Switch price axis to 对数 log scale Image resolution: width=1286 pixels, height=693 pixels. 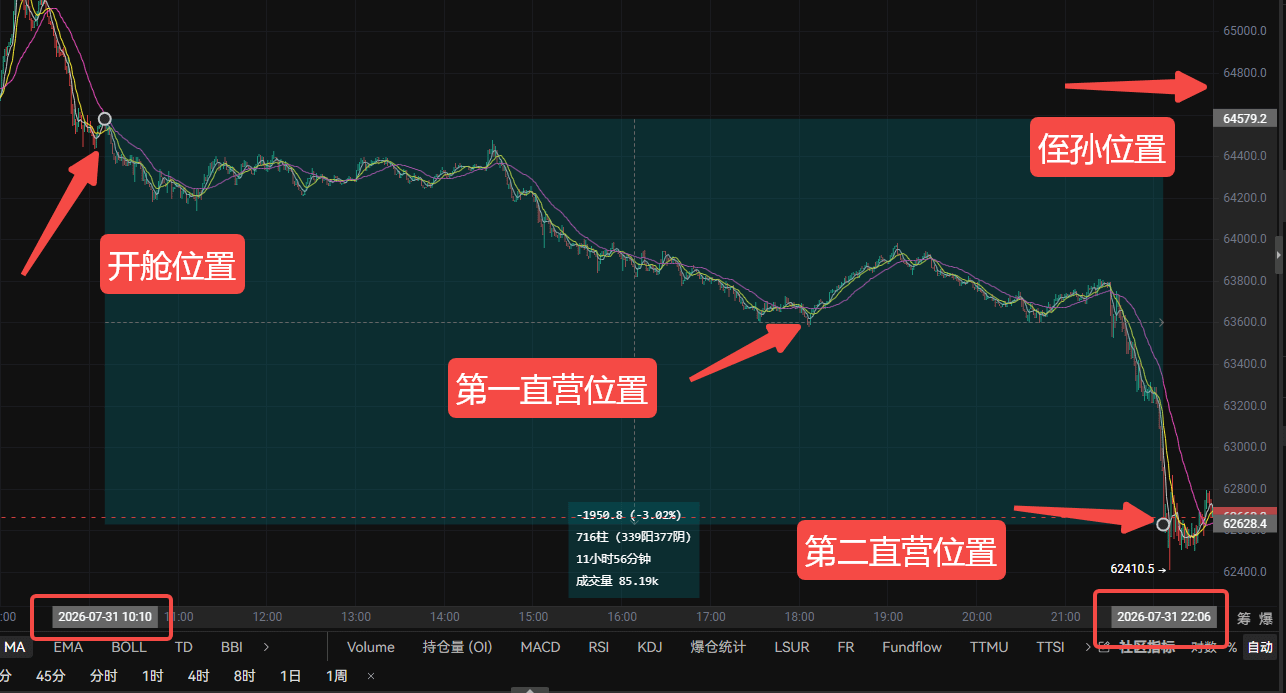[x=1204, y=647]
